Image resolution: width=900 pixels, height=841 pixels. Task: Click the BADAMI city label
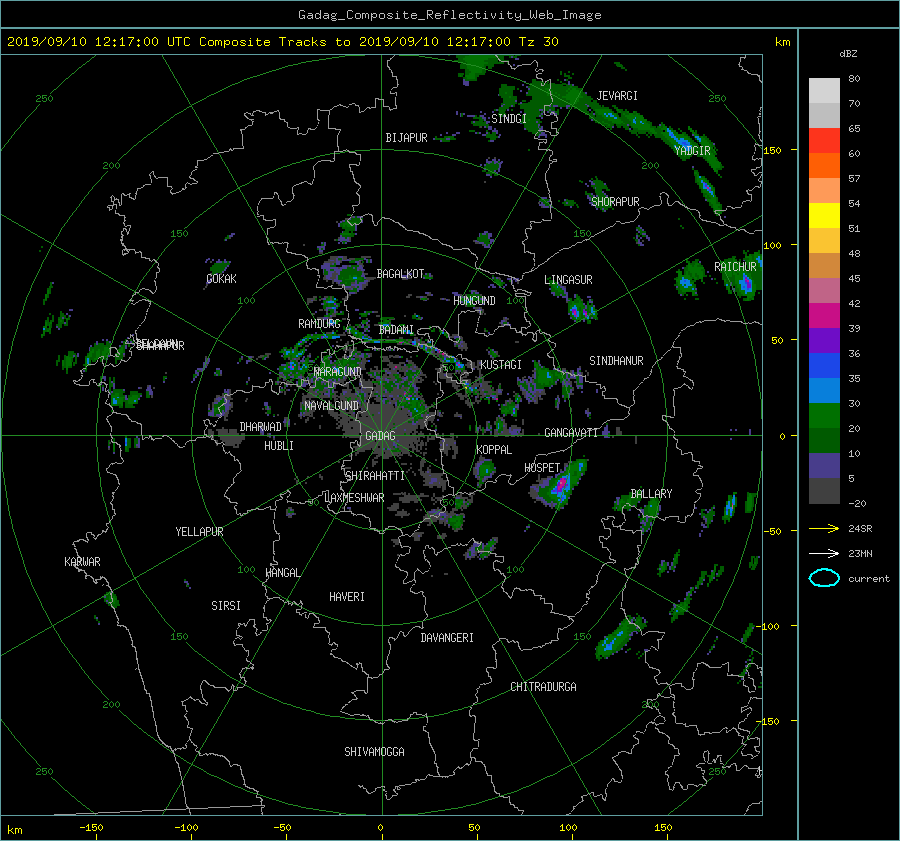(x=396, y=330)
